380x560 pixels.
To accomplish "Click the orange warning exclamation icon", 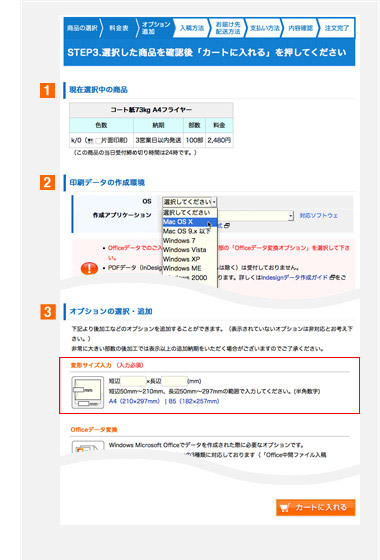I will [89, 268].
